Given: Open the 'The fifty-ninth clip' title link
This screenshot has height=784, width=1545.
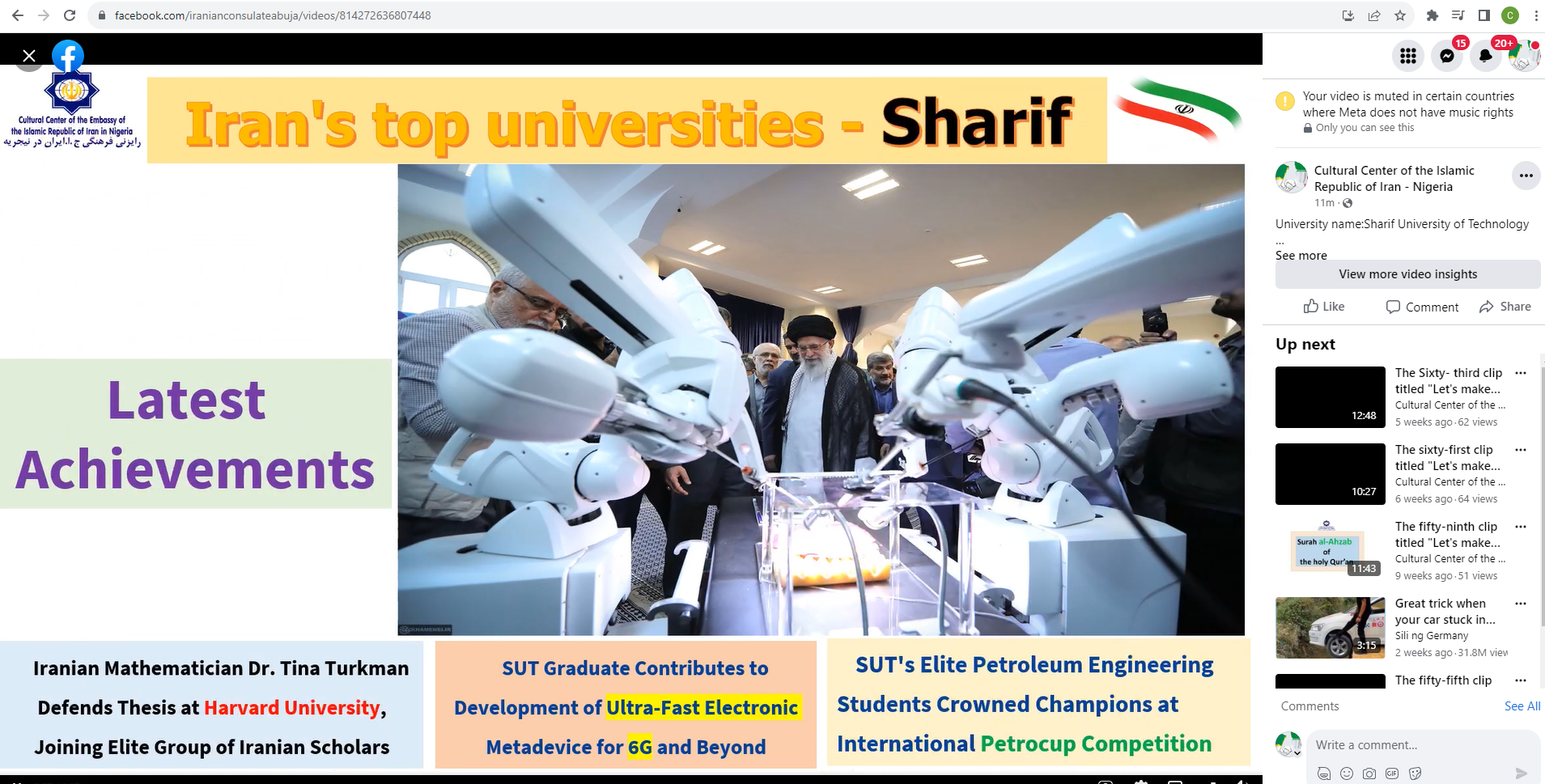Looking at the screenshot, I should tap(1447, 535).
